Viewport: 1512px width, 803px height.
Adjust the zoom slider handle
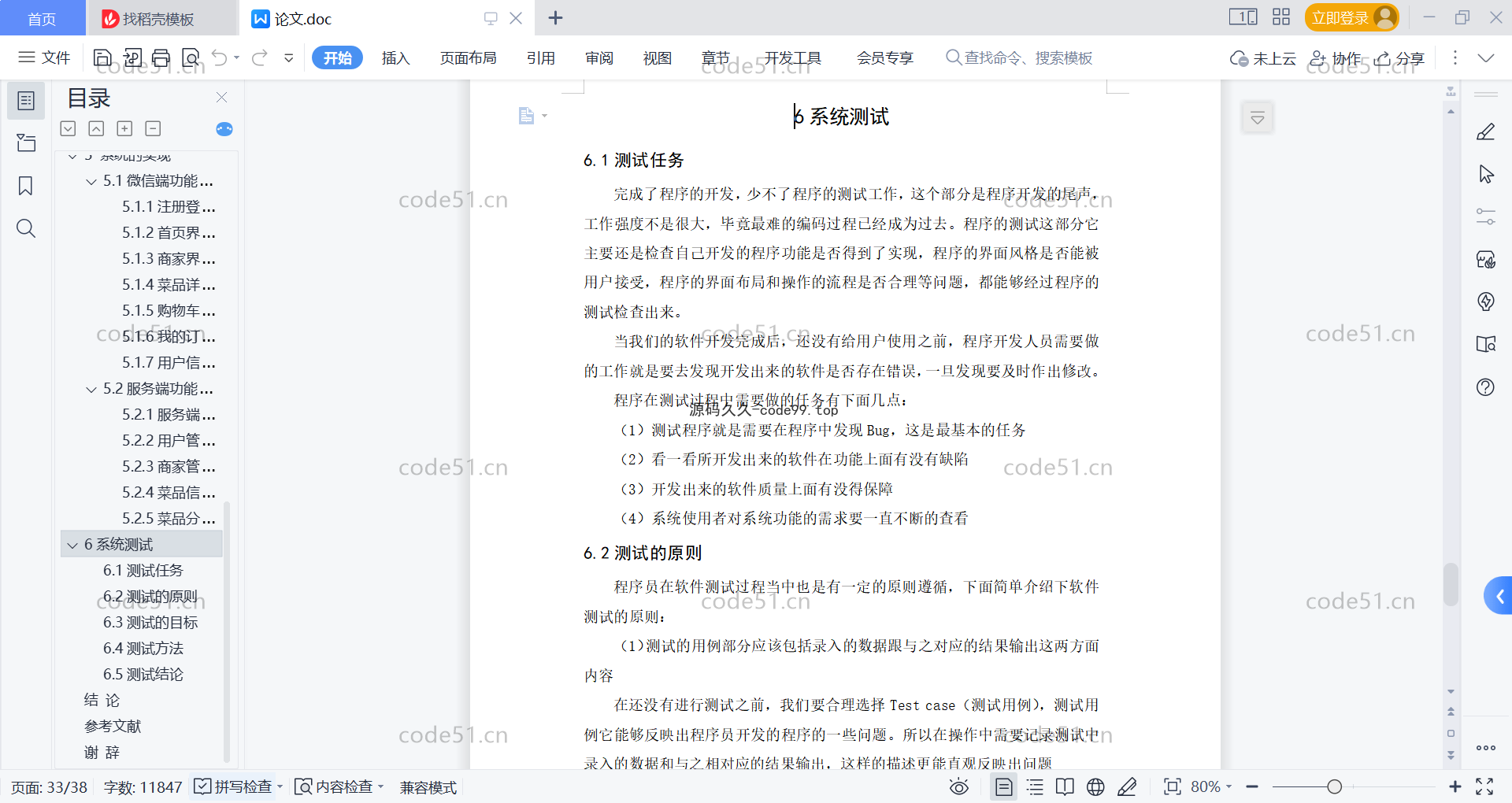point(1334,786)
